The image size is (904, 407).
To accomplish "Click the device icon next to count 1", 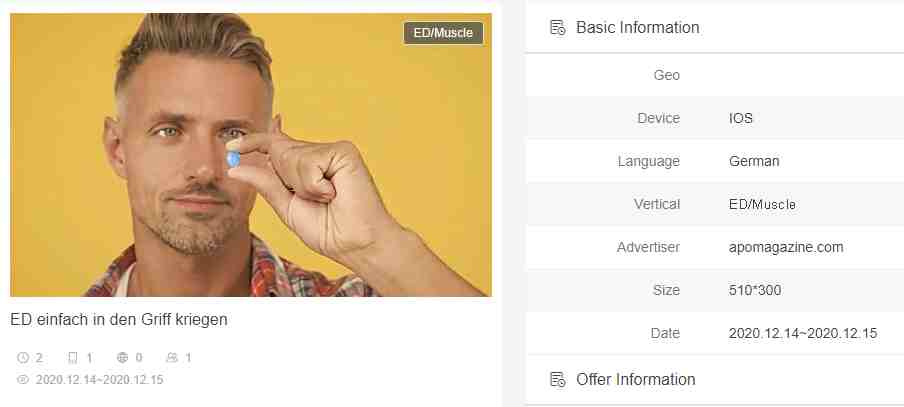I will tap(73, 358).
